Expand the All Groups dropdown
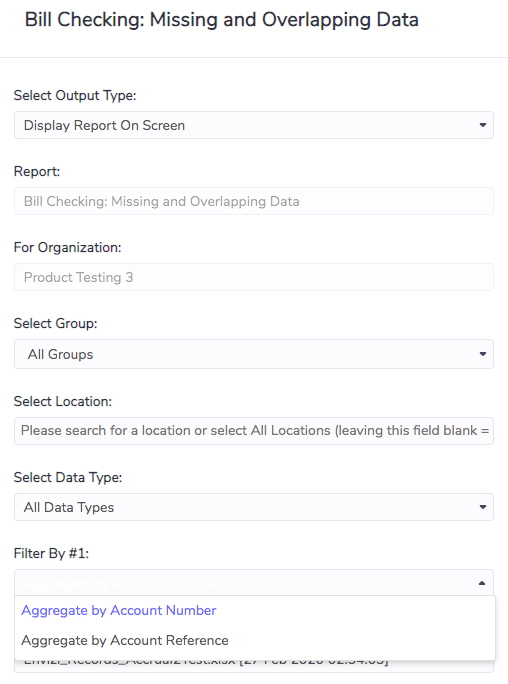Image resolution: width=508 pixels, height=684 pixels. pos(254,354)
